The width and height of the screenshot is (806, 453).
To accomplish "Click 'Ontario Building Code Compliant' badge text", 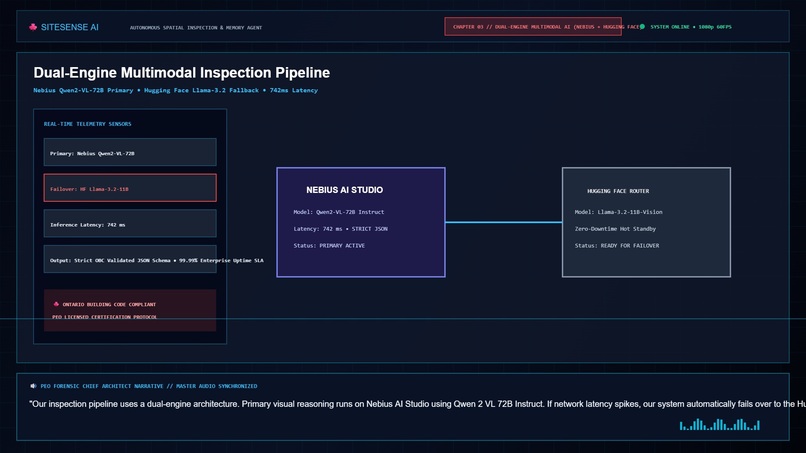I will [109, 304].
